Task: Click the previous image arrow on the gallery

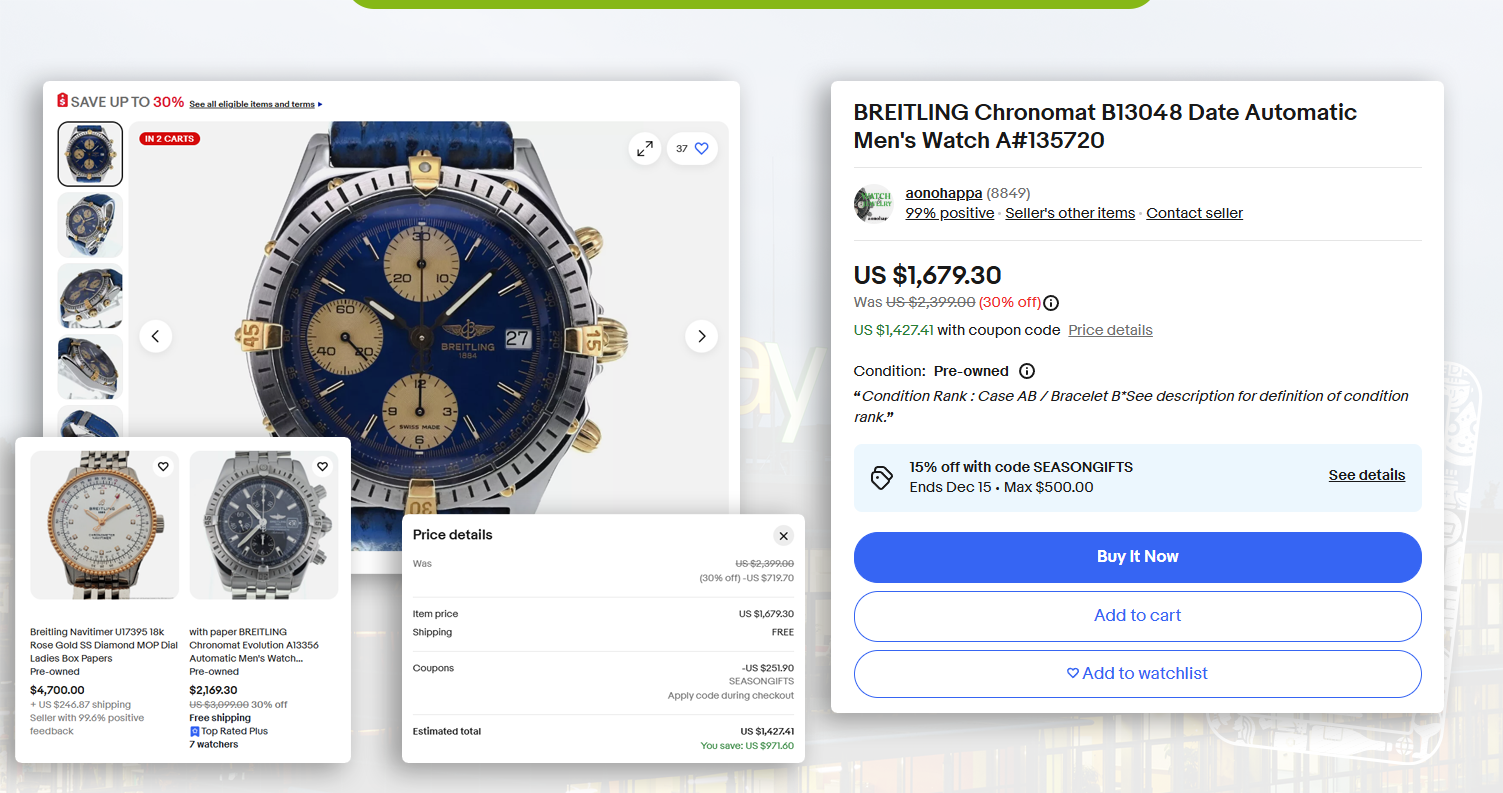Action: 156,336
